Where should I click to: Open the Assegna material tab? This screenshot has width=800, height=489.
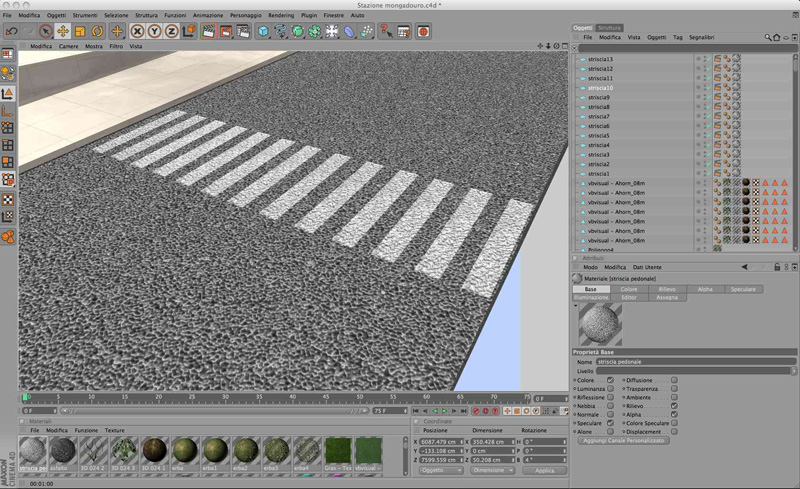click(667, 297)
